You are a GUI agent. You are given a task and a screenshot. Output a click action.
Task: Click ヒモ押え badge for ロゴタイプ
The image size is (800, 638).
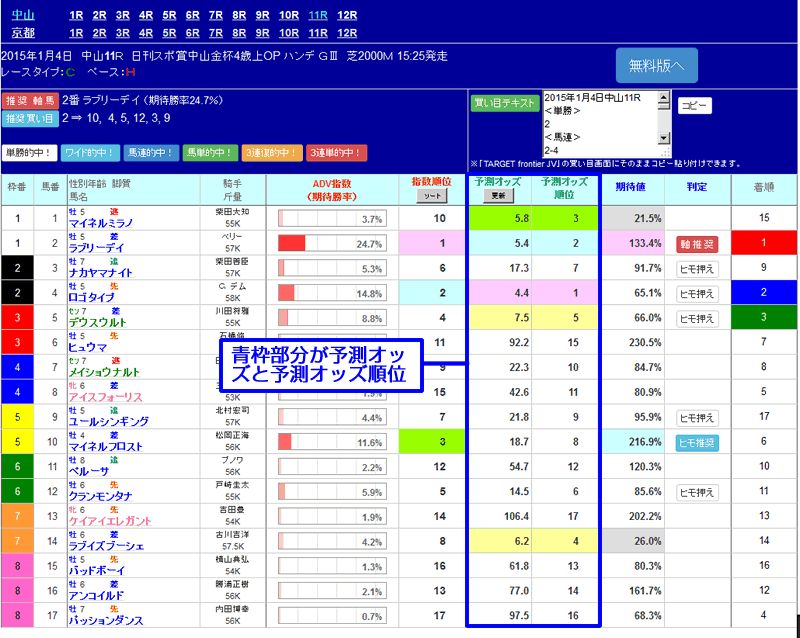click(697, 294)
